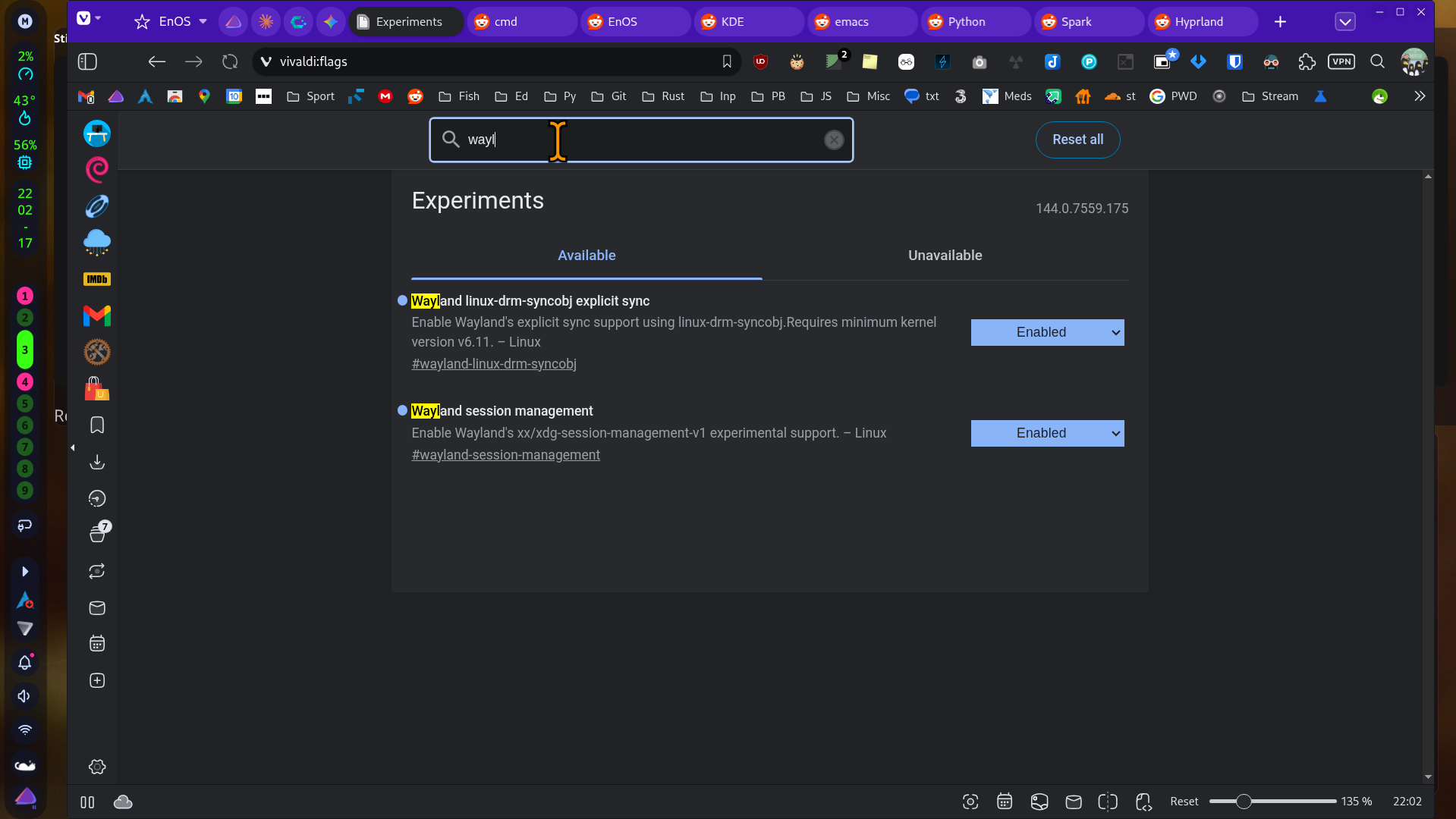The height and width of the screenshot is (819, 1456).
Task: Toggle the side panel visibility
Action: [x=87, y=62]
